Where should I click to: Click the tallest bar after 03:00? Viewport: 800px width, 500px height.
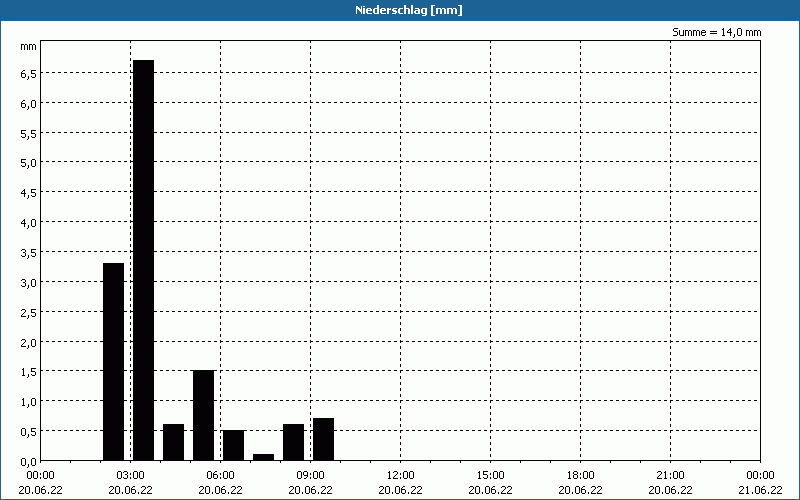(143, 260)
